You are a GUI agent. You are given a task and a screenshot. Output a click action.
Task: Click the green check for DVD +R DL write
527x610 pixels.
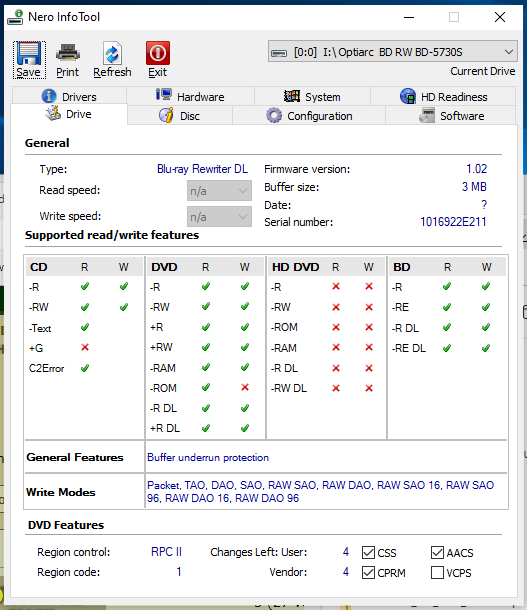(245, 428)
